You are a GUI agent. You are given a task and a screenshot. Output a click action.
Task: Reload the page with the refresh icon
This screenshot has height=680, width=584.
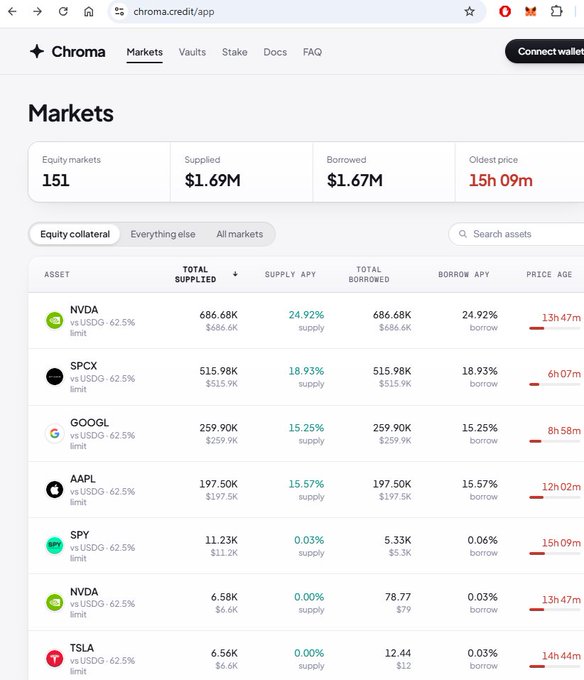[63, 12]
